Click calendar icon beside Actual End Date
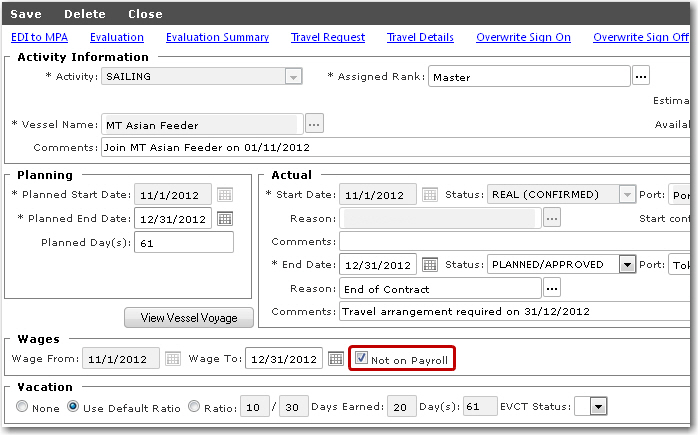The height and width of the screenshot is (435, 698). pyautogui.click(x=430, y=265)
